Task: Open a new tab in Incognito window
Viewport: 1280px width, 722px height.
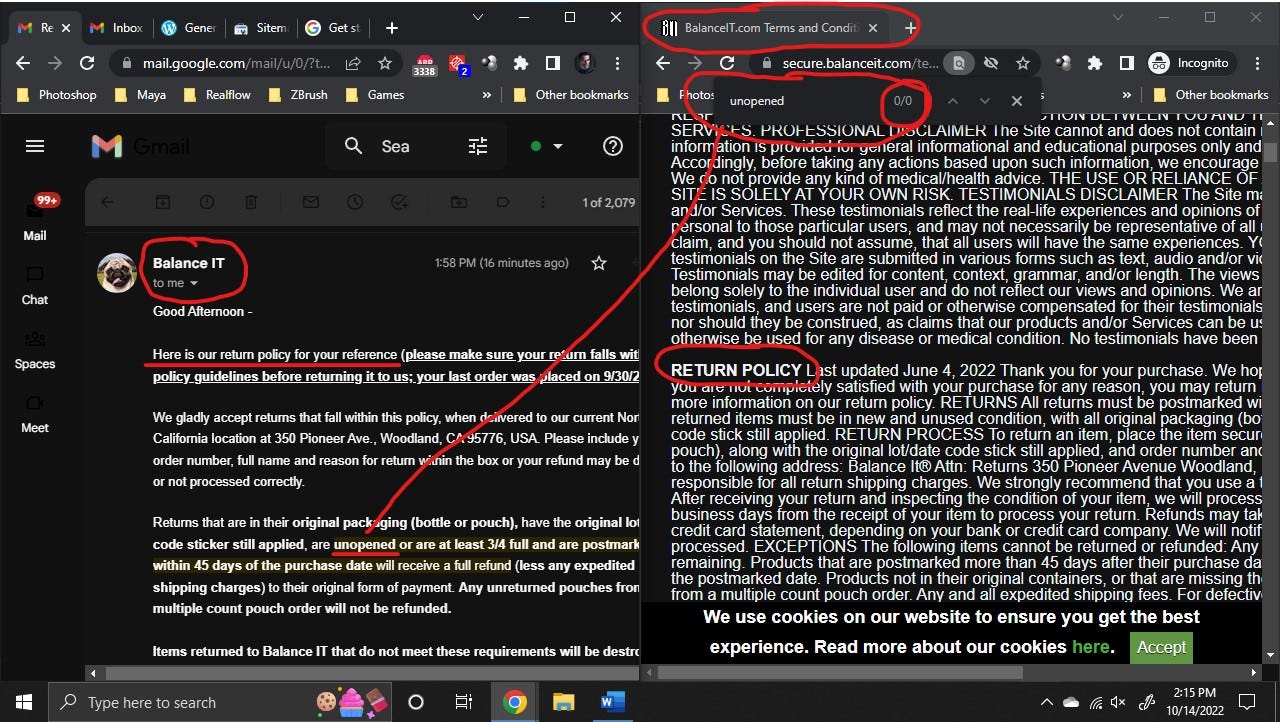Action: (910, 28)
